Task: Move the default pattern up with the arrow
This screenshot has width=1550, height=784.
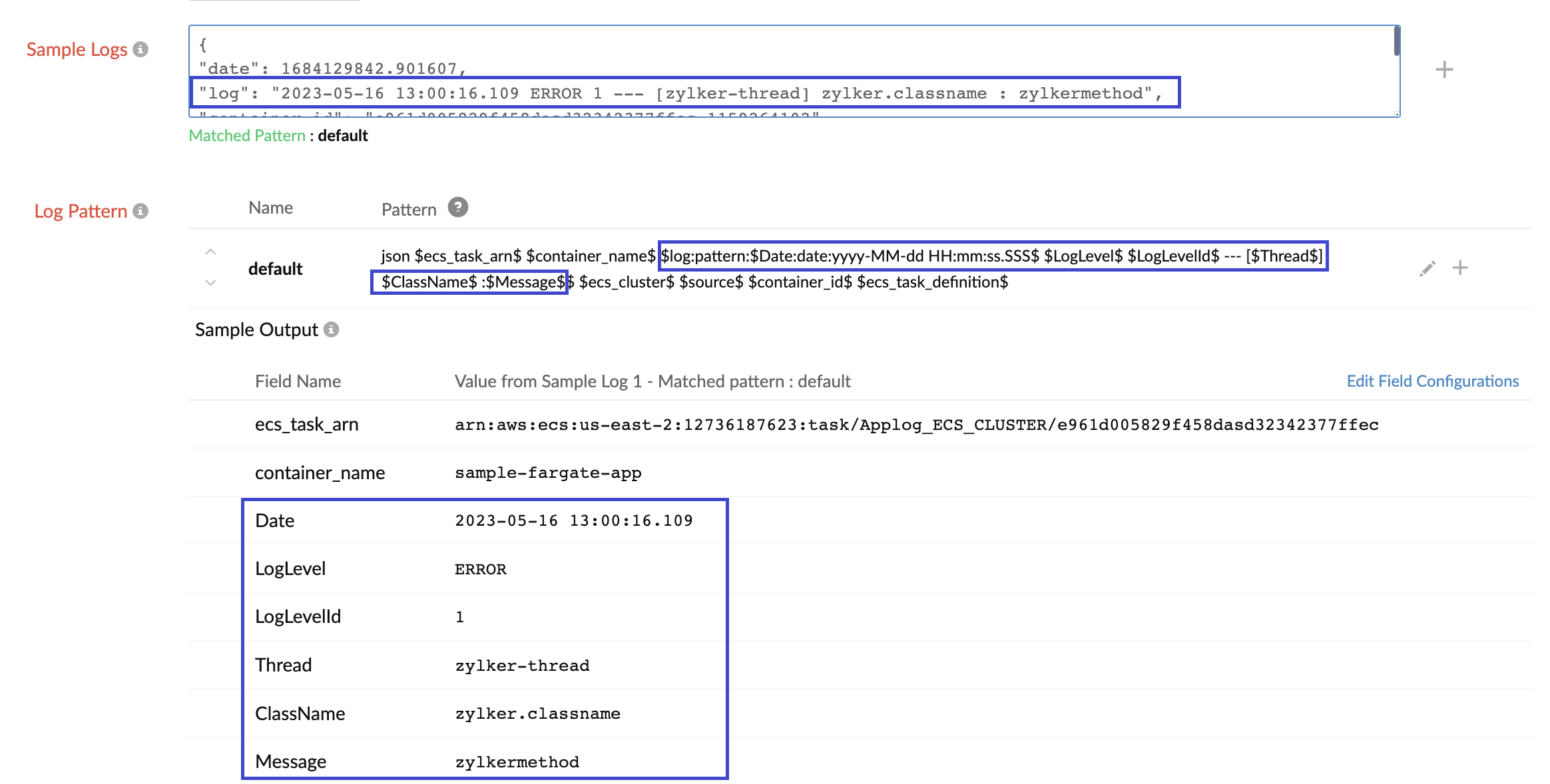Action: click(x=210, y=252)
